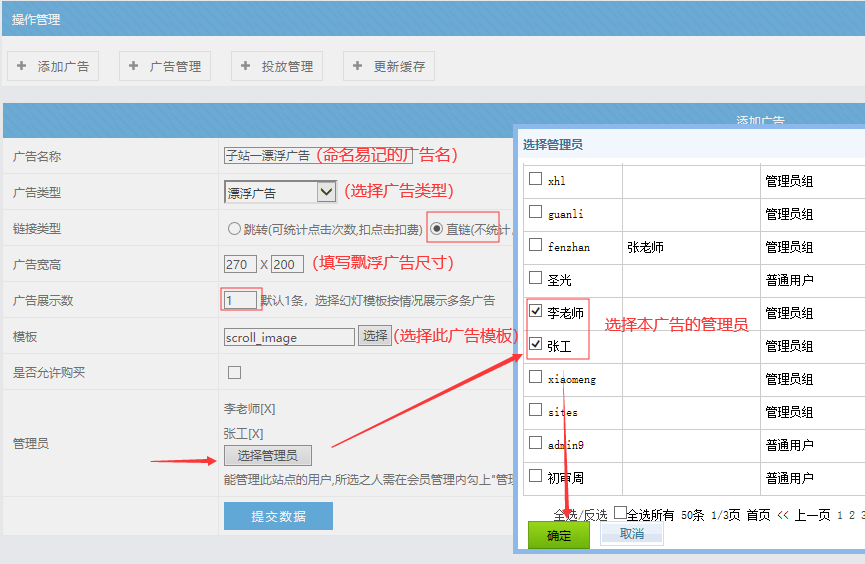Toggle the 是否允许购买 checkbox
The image size is (865, 564).
coord(234,373)
